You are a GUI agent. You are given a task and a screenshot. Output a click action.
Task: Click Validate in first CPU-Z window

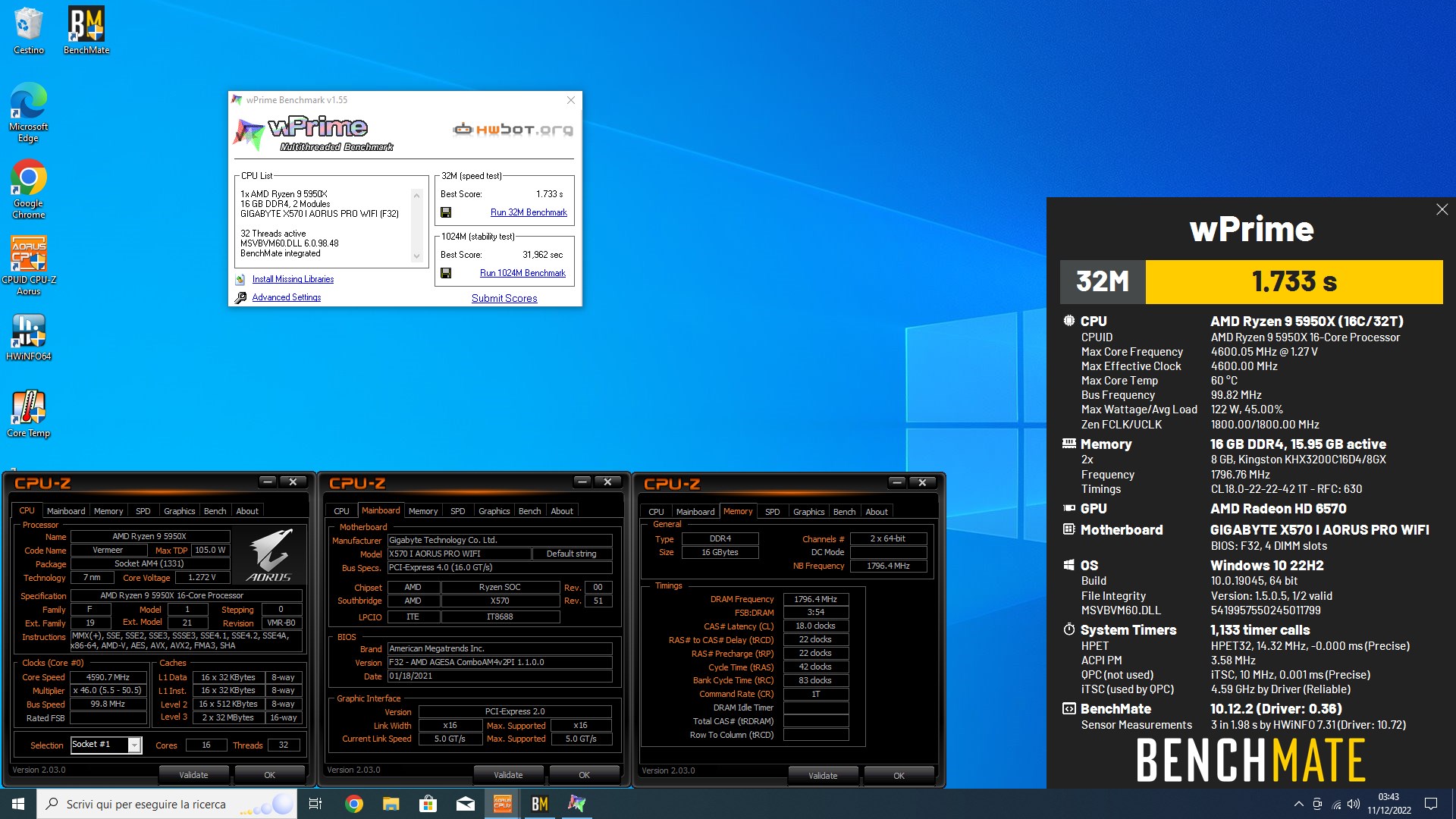tap(193, 775)
